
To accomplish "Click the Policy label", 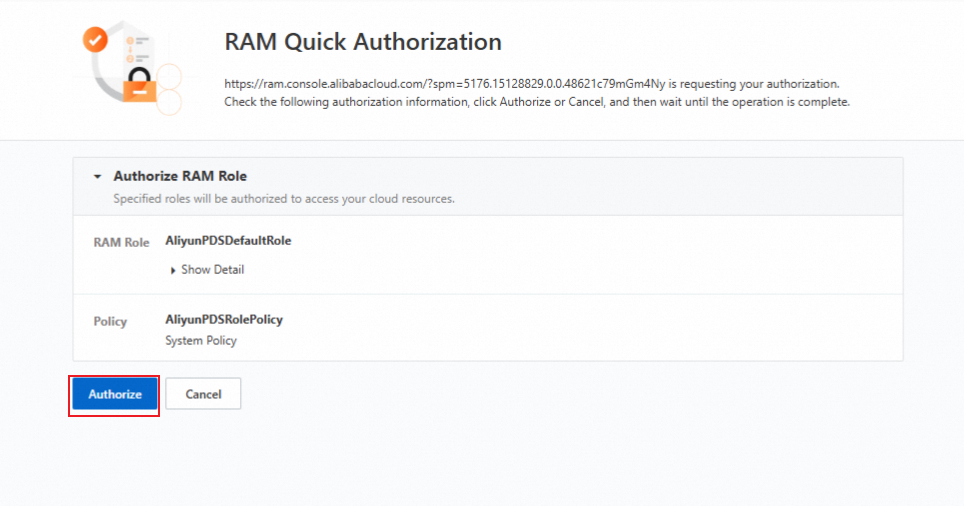I will coord(110,322).
